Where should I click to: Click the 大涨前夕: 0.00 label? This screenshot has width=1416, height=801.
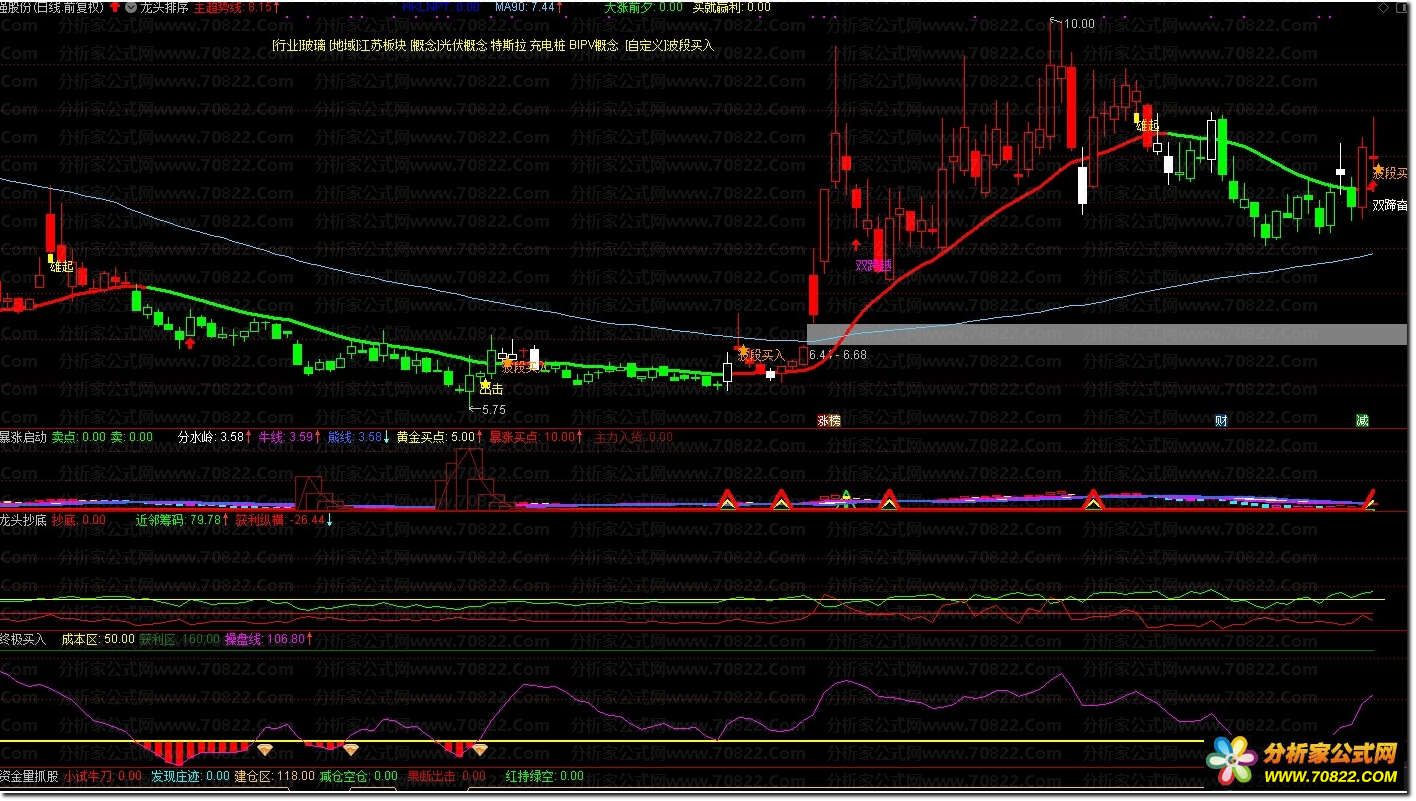click(x=643, y=6)
